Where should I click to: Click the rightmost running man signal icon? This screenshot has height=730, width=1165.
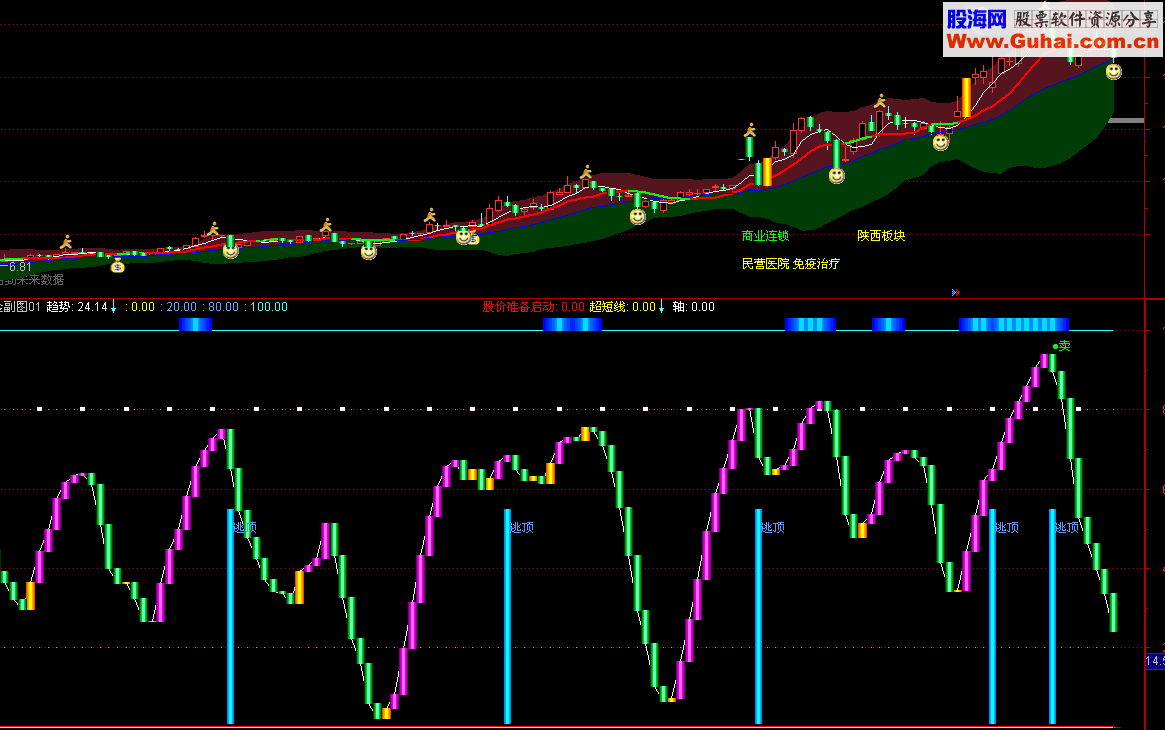pos(880,101)
